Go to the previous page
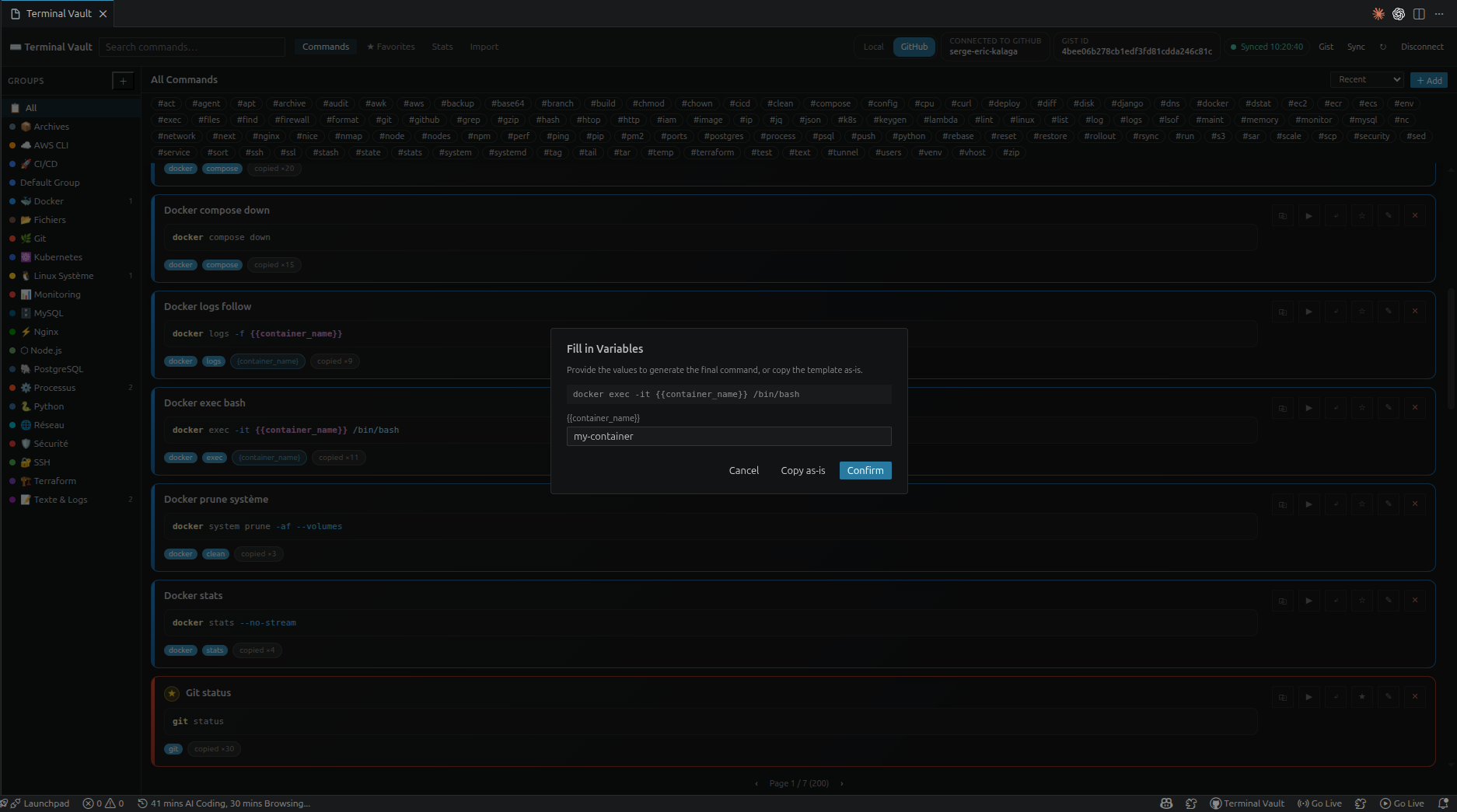The width and height of the screenshot is (1457, 812). tap(756, 784)
